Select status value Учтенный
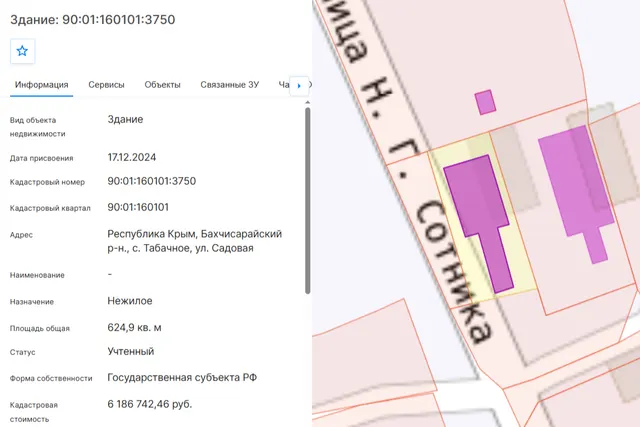Viewport: 640px width, 427px height. click(x=131, y=351)
